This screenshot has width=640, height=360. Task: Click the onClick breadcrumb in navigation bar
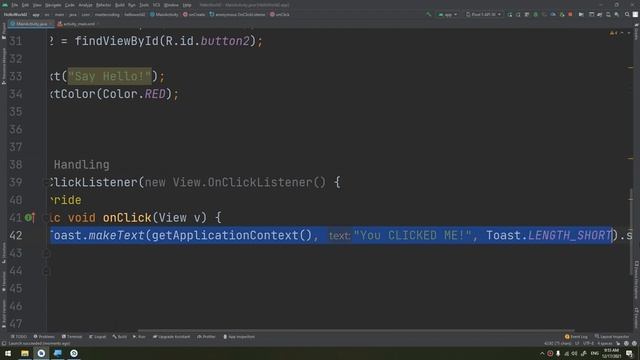280,14
